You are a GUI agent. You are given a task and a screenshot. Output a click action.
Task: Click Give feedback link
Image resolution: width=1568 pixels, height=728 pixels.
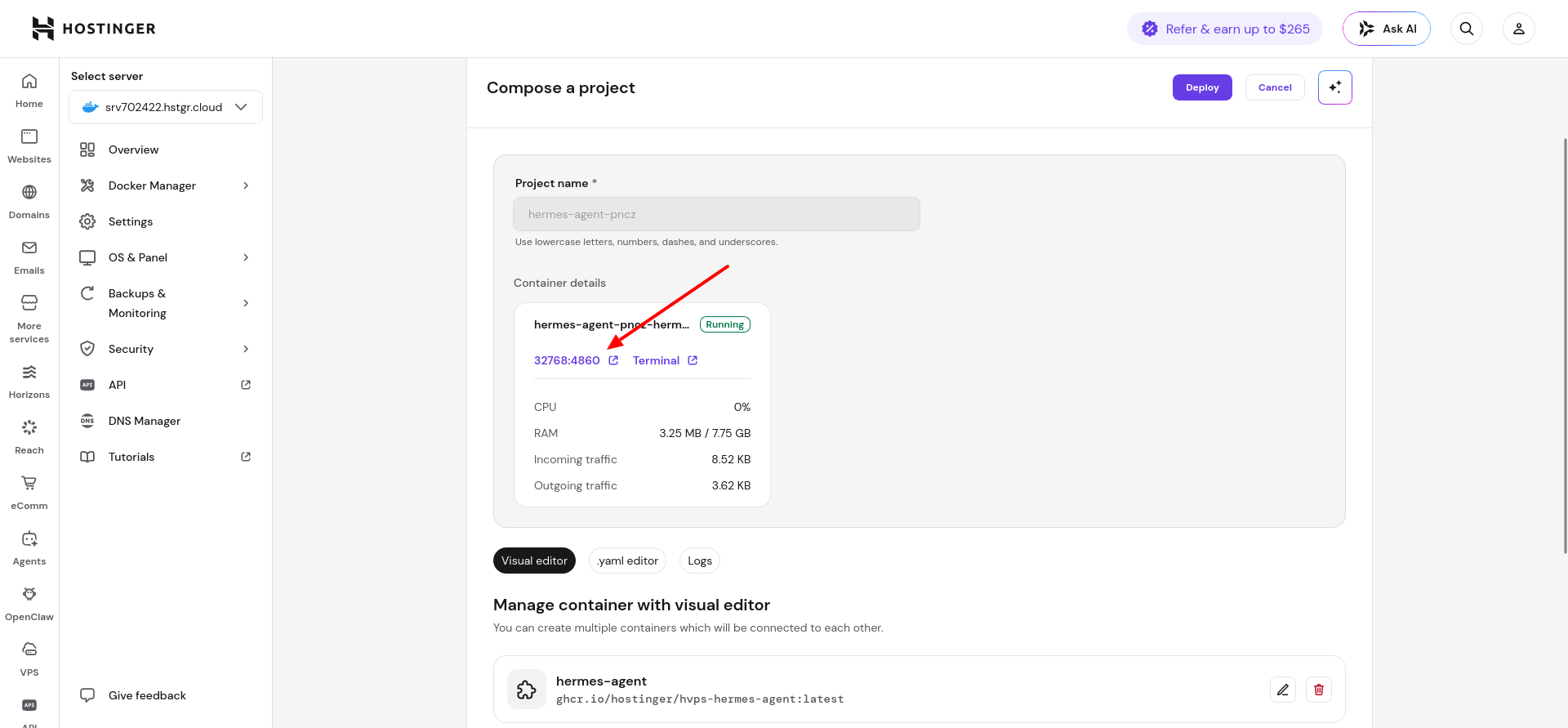[147, 695]
